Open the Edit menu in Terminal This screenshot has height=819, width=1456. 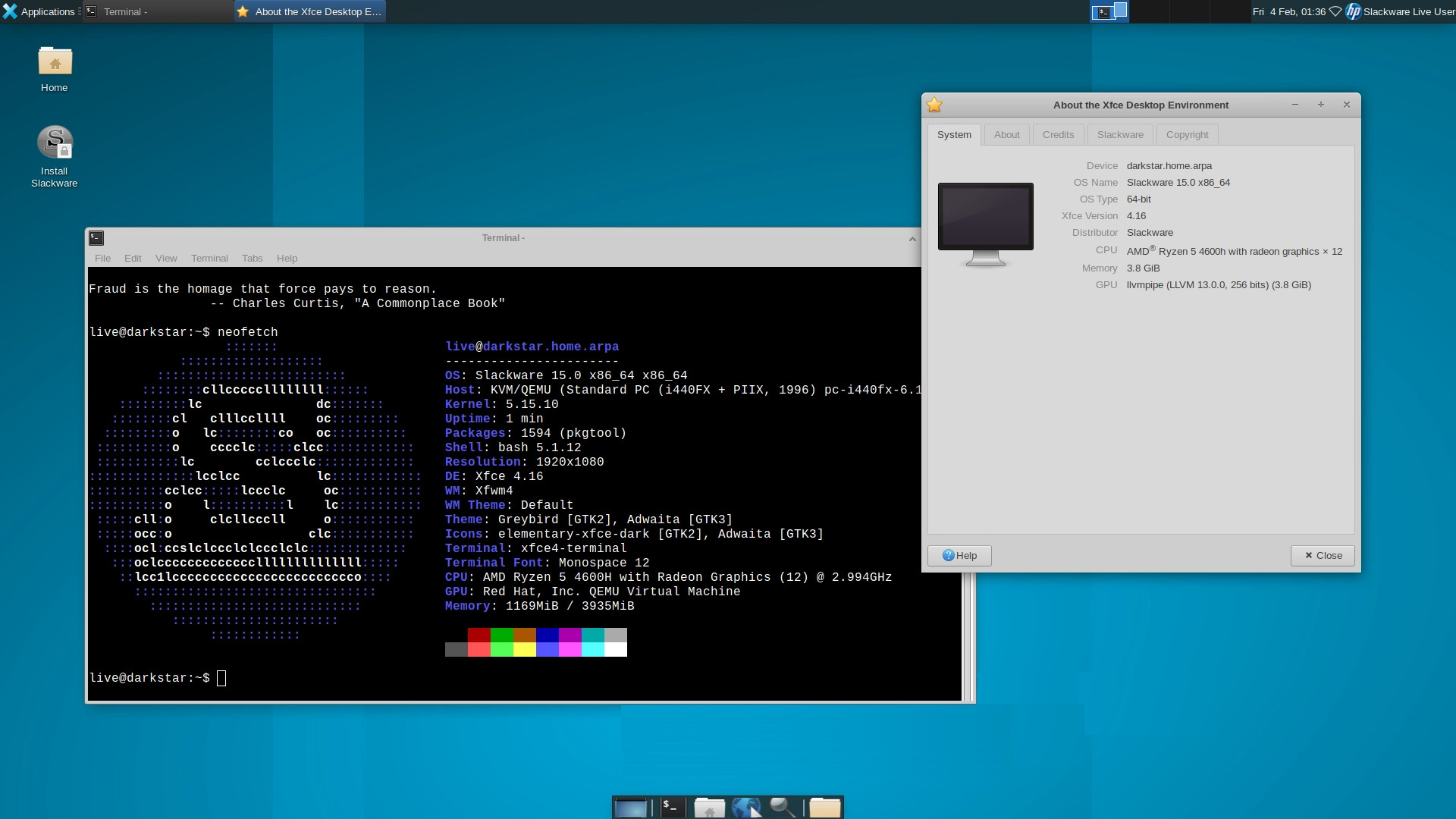coord(133,259)
